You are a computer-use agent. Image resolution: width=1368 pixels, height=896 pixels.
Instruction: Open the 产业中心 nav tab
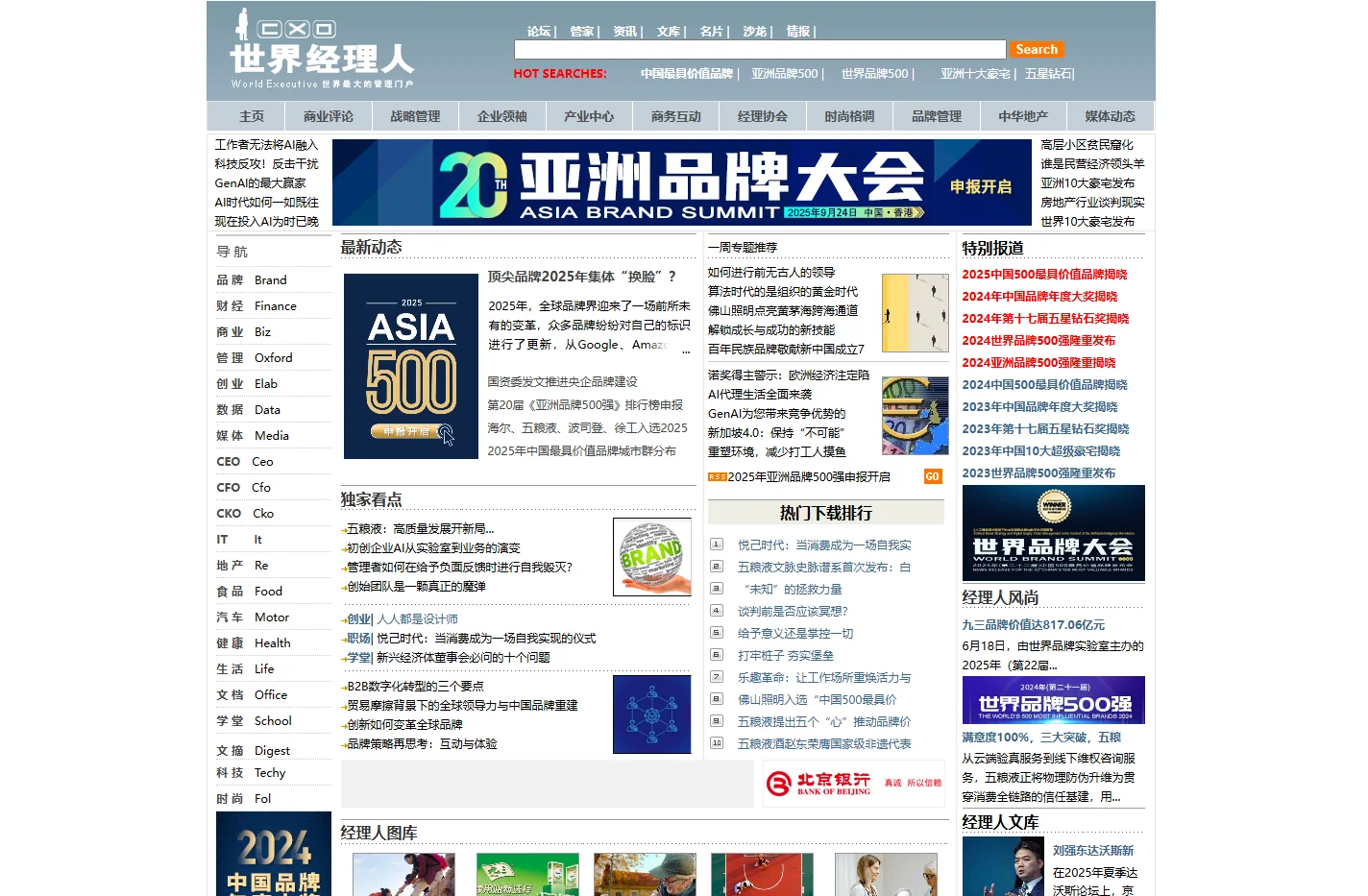(589, 116)
